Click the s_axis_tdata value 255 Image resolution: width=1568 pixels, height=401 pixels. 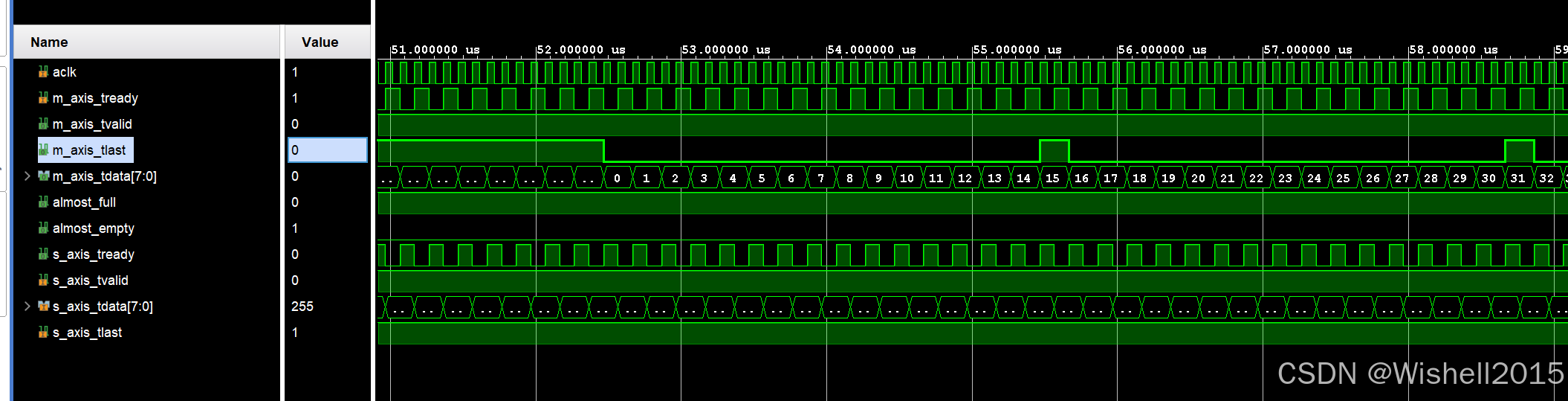(302, 307)
